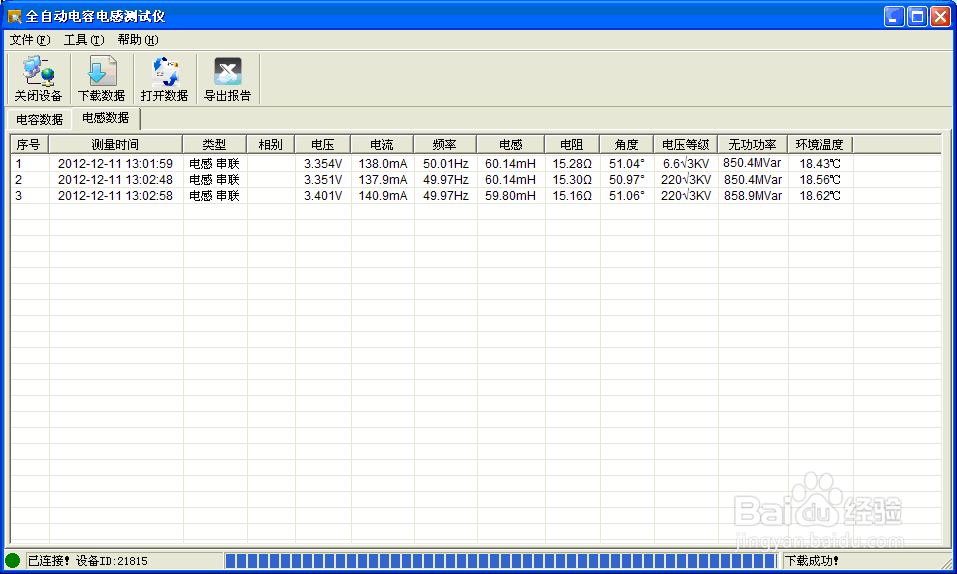
Task: Click the resistance value 15.28Ω
Action: pyautogui.click(x=572, y=164)
